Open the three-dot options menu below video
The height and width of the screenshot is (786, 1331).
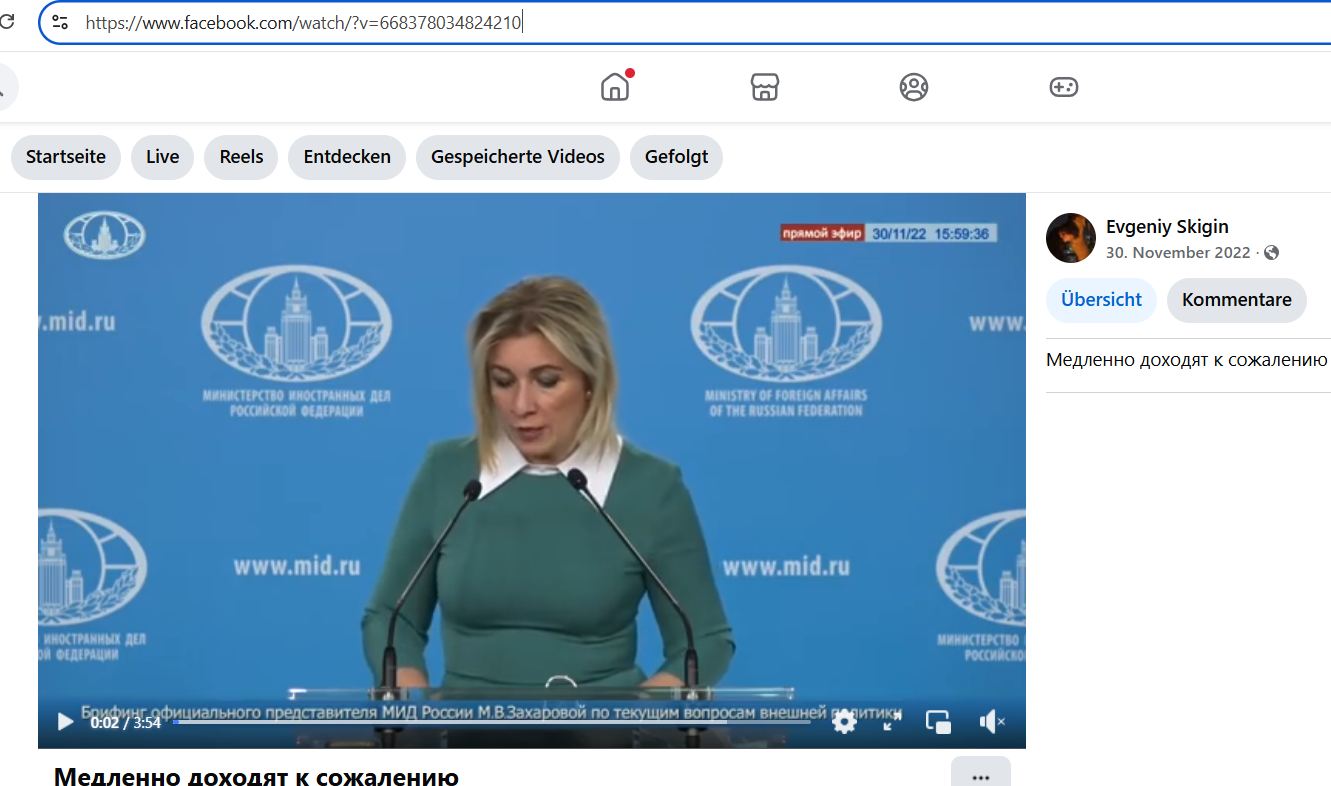980,776
